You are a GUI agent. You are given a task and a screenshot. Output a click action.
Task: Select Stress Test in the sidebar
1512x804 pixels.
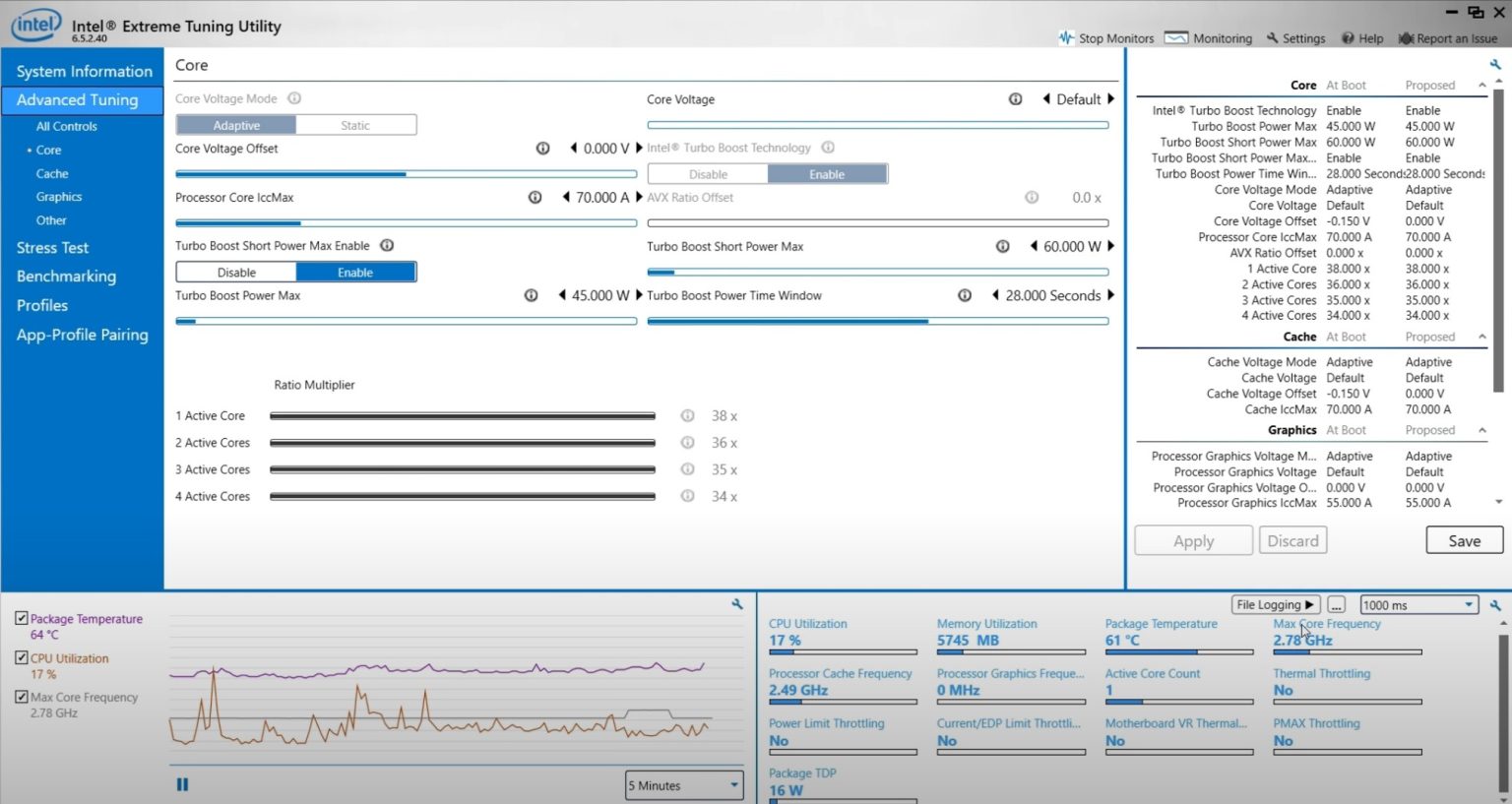click(x=52, y=247)
